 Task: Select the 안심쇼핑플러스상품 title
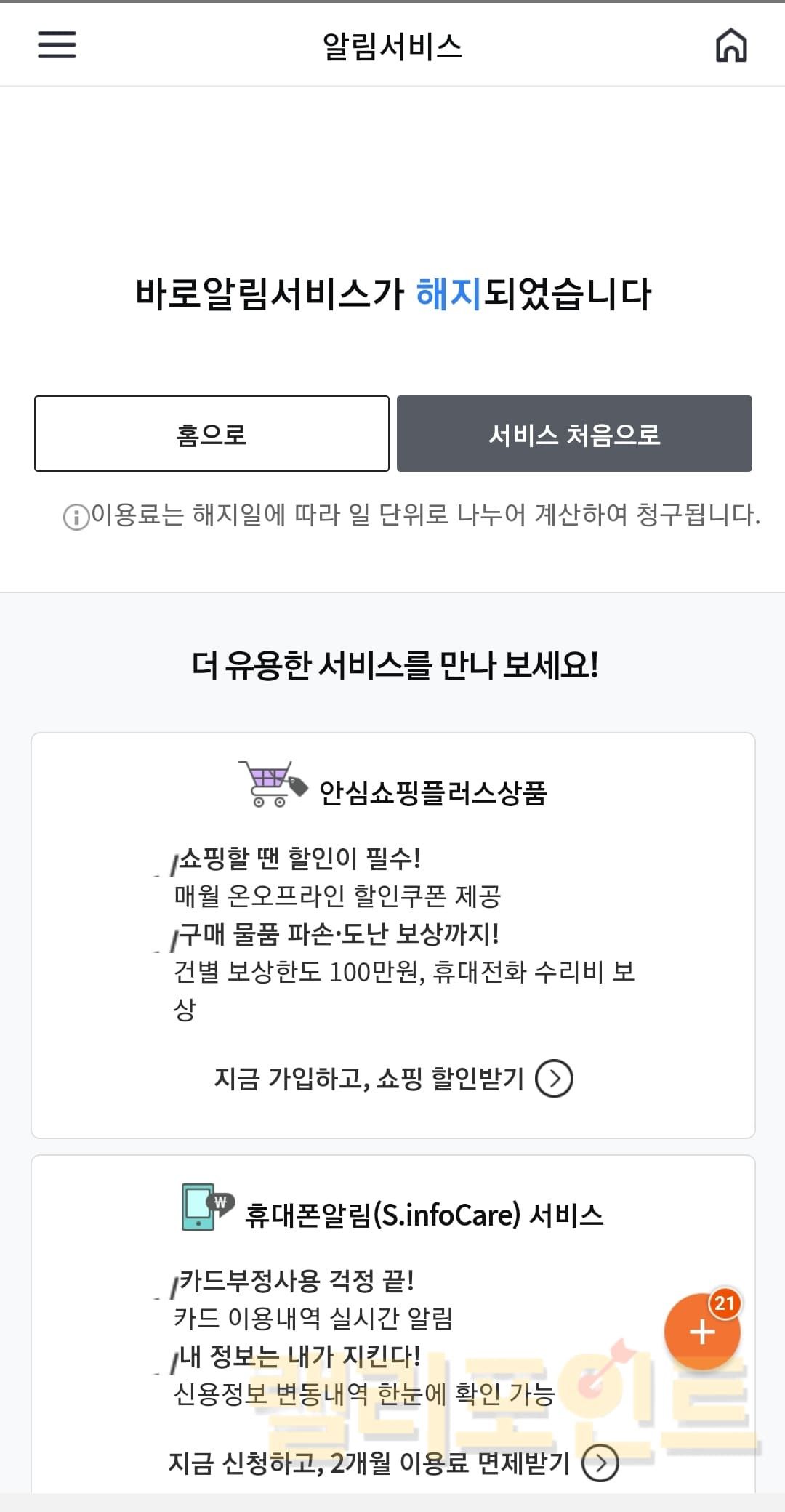[x=432, y=792]
